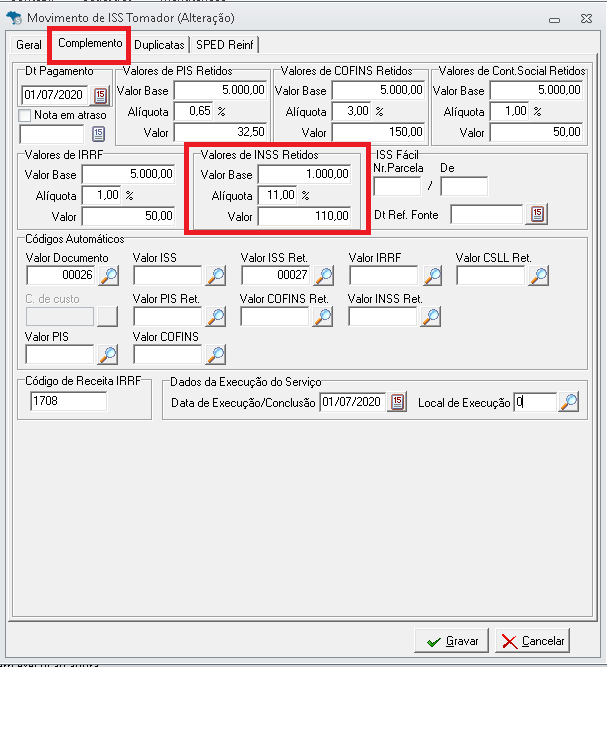This screenshot has width=616, height=735.
Task: Edit Cont.Social Retidos Valor Base field
Action: click(536, 90)
